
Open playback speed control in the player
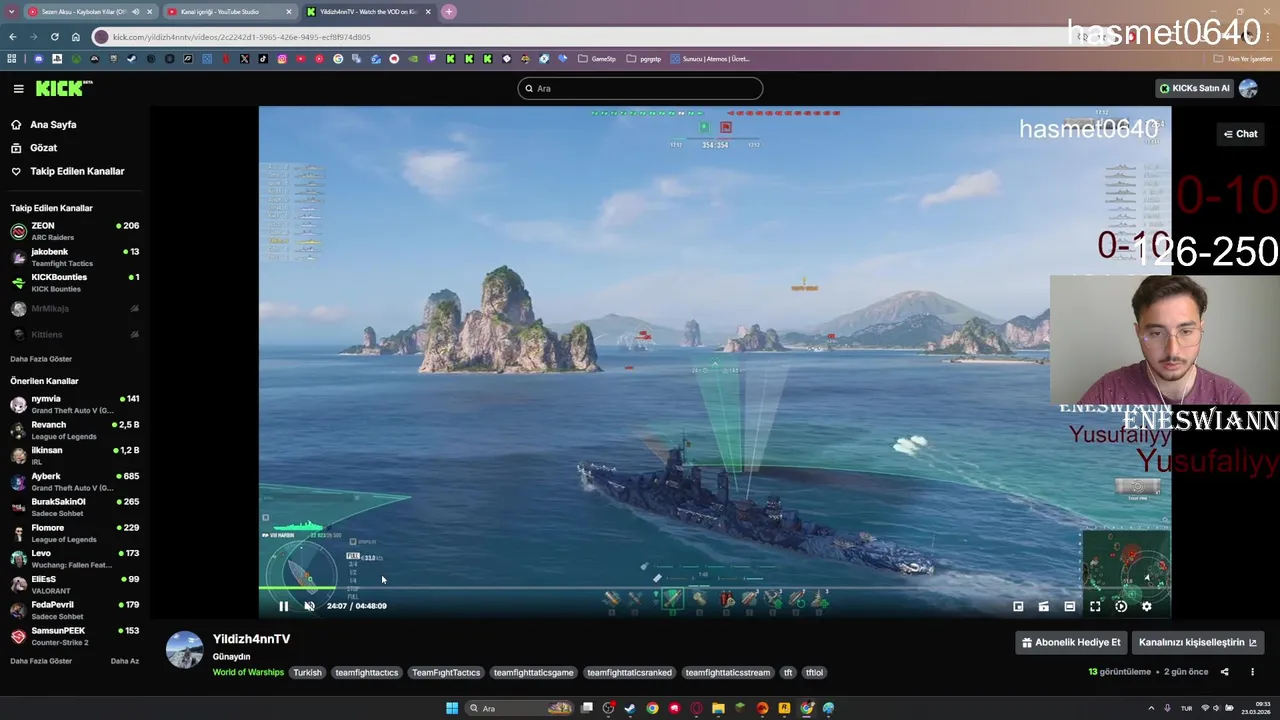pos(1121,606)
